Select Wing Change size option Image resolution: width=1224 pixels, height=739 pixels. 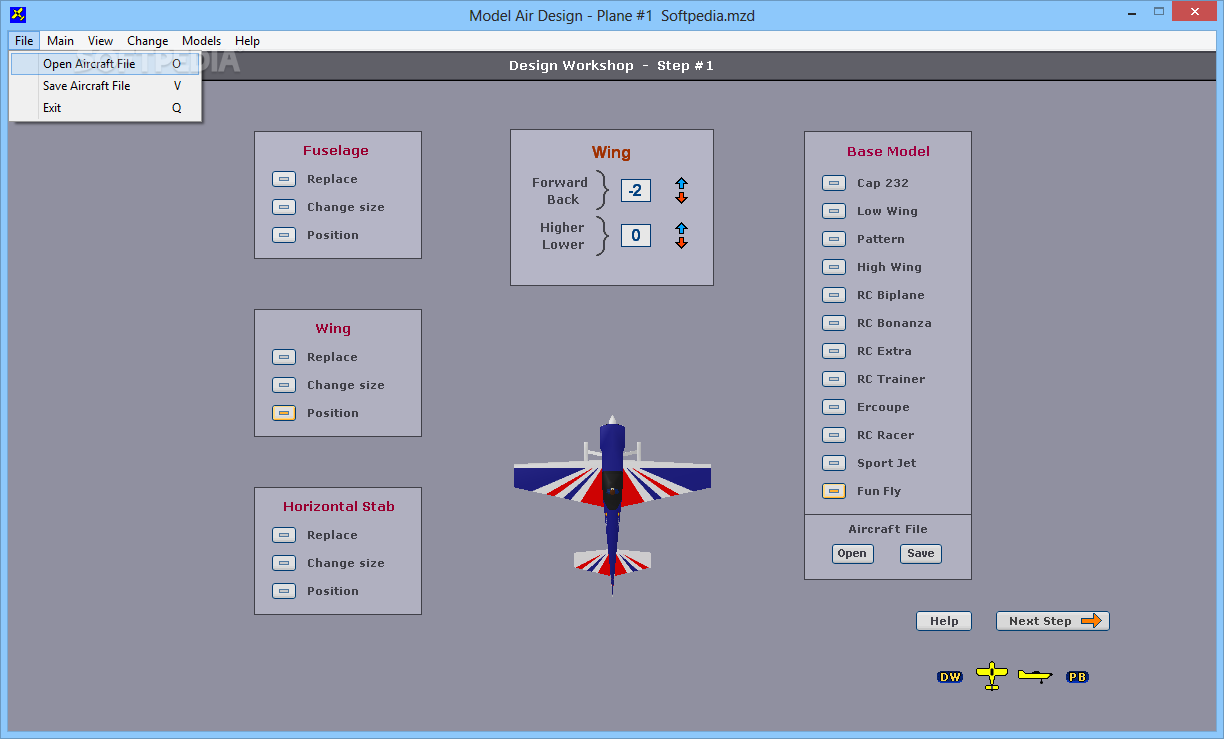(284, 385)
